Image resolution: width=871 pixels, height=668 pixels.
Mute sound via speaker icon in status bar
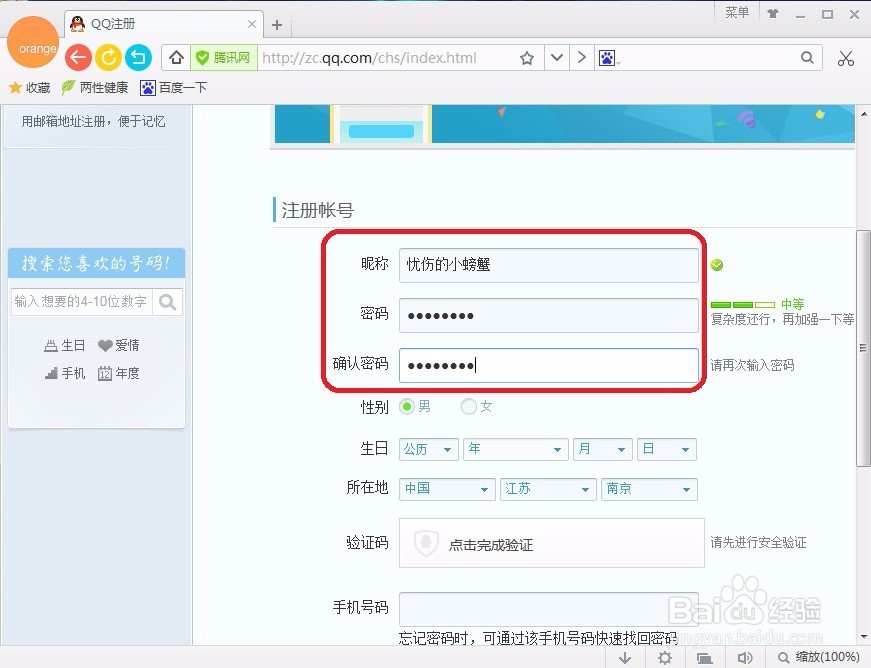(x=745, y=657)
